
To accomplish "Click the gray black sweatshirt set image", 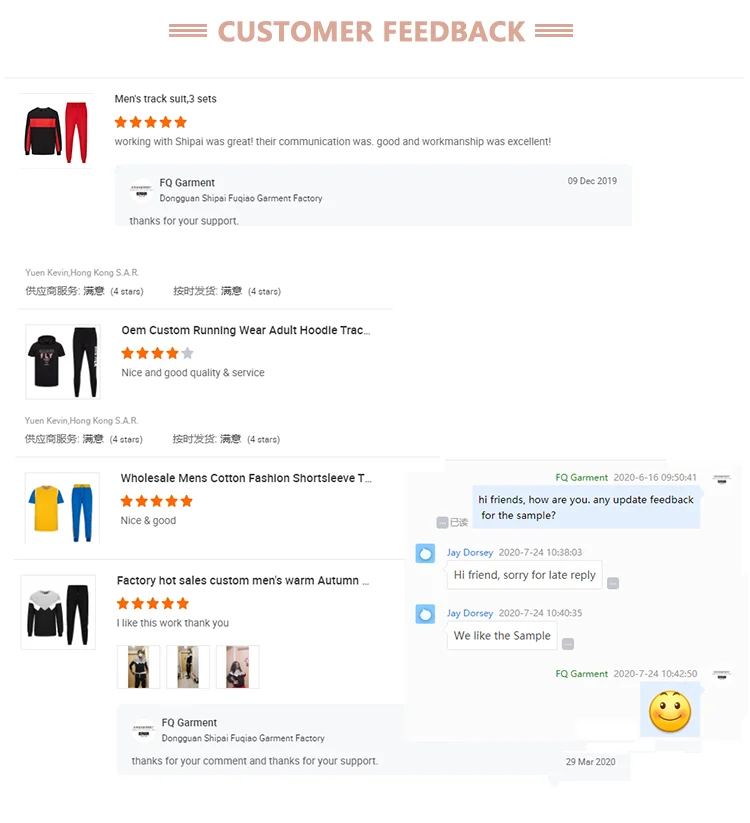I will point(58,612).
